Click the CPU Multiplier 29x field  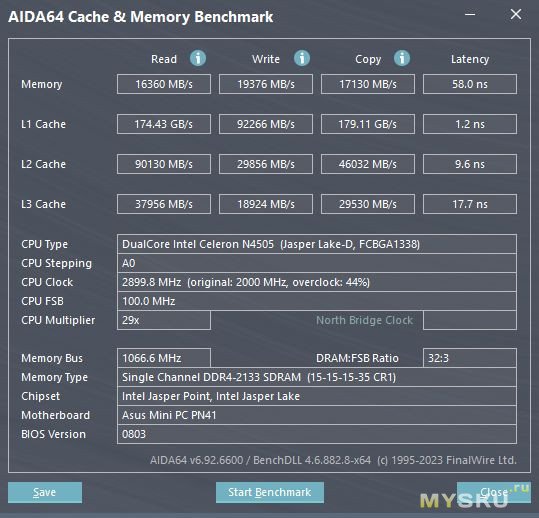point(164,320)
